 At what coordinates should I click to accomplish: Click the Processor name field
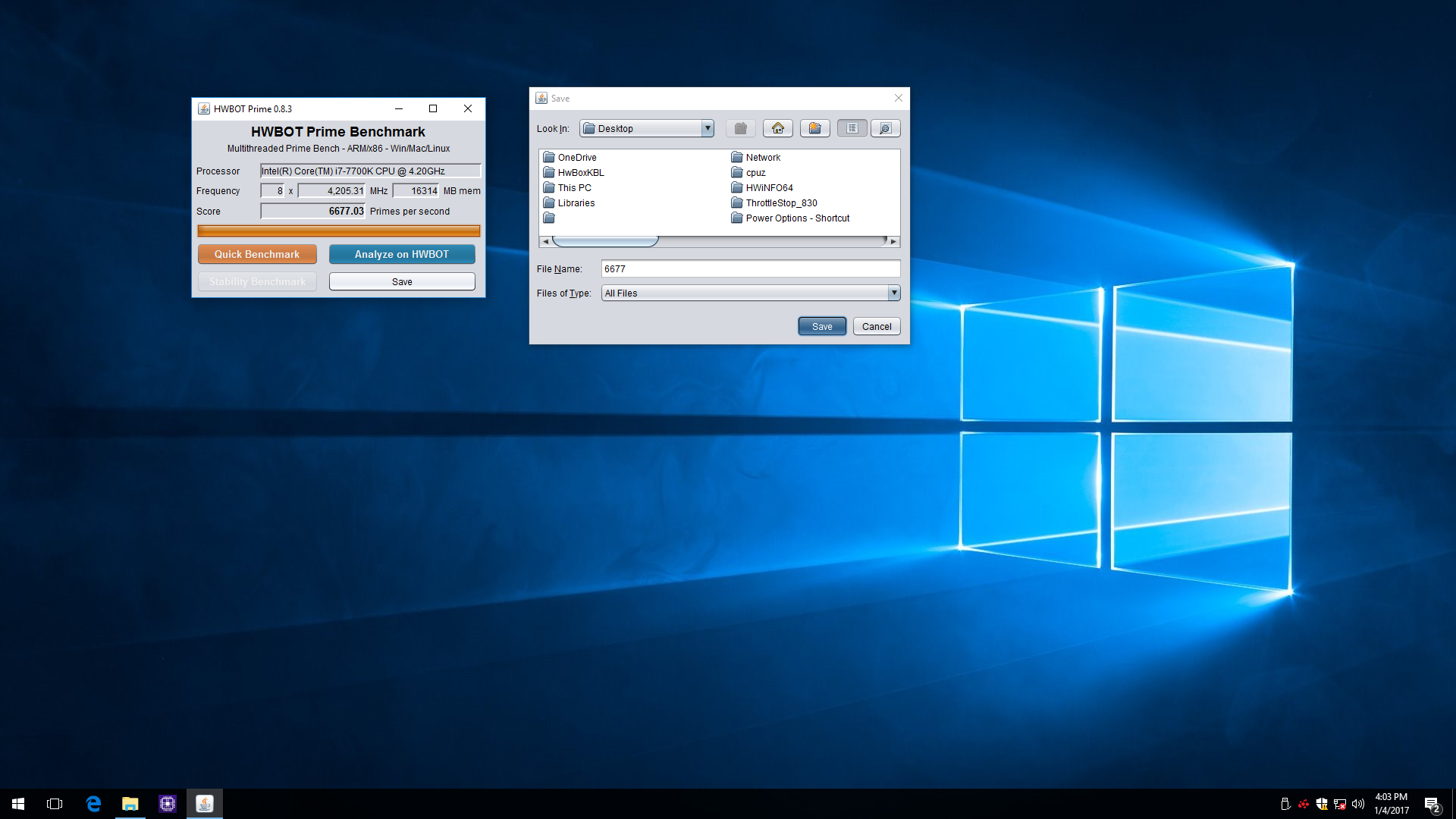371,171
